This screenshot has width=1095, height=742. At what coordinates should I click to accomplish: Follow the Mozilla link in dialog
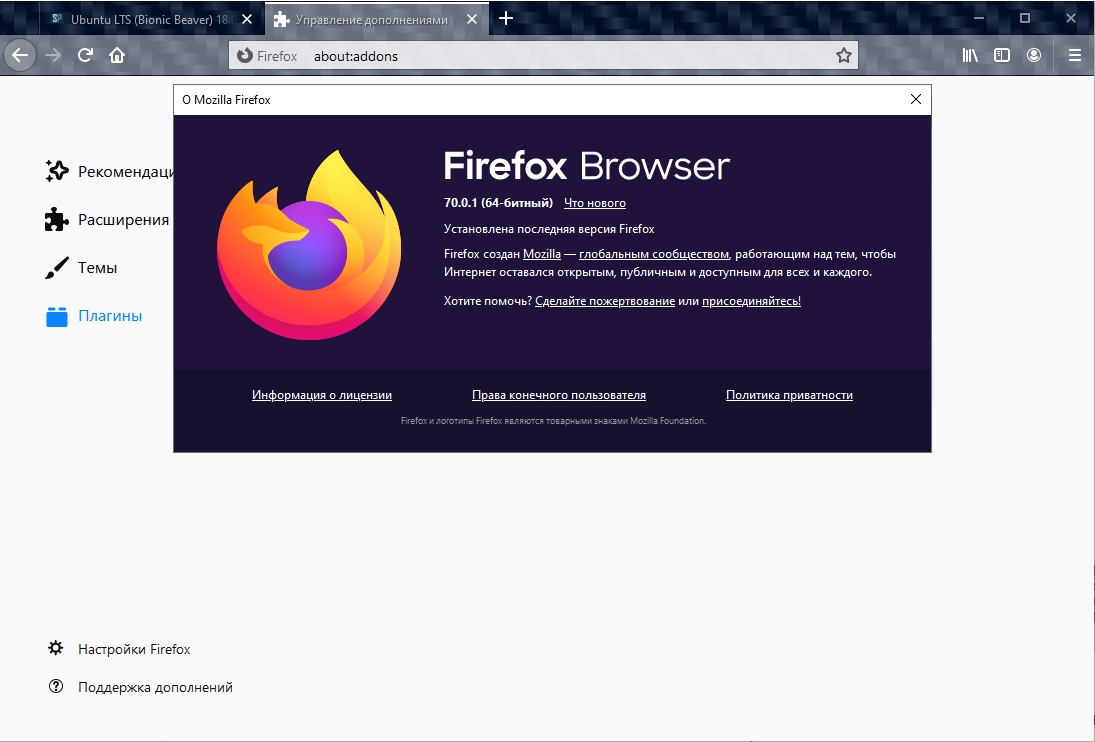pyautogui.click(x=542, y=254)
